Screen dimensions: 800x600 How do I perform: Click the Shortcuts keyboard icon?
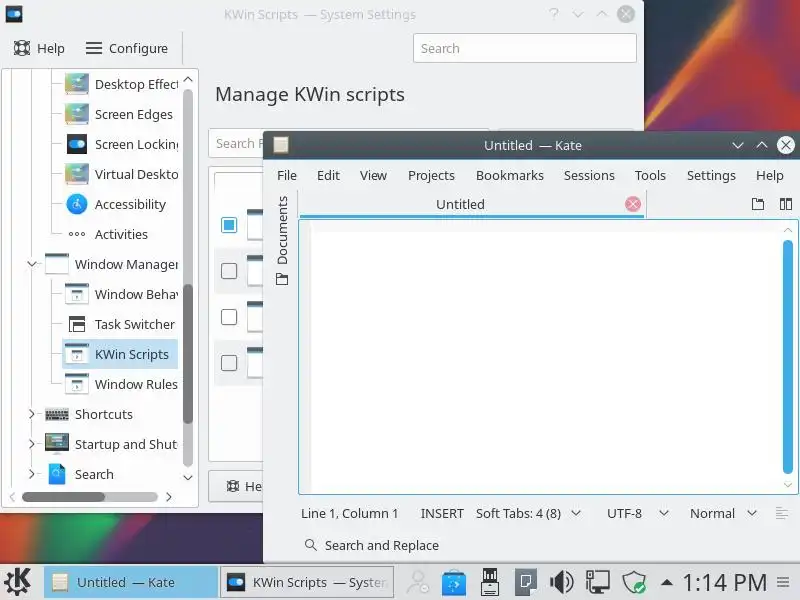57,414
